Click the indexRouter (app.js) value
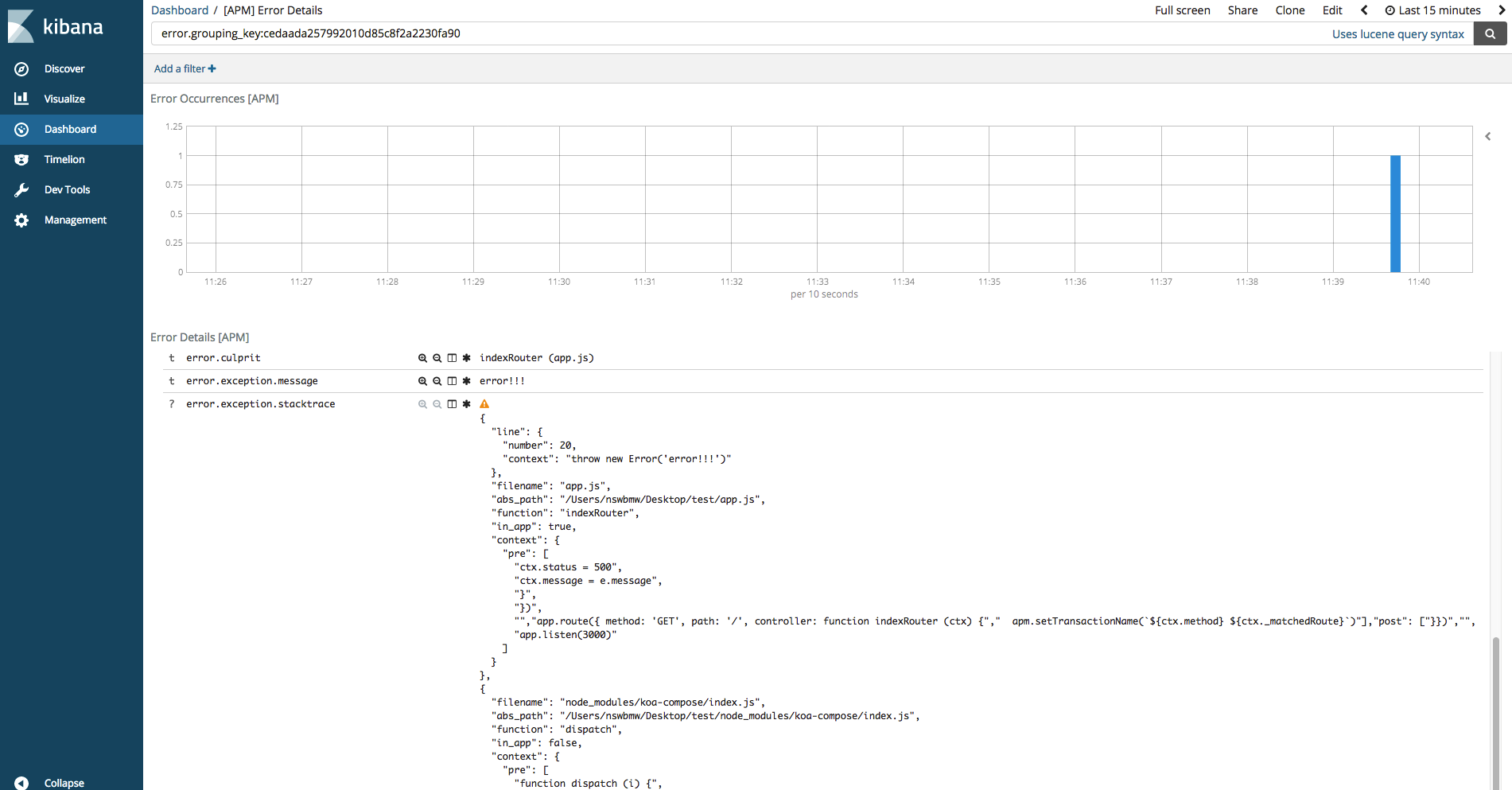 point(537,358)
